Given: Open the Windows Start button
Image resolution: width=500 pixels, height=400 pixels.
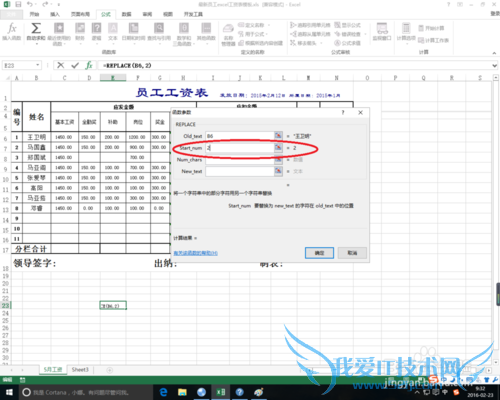Looking at the screenshot, I should click(x=9, y=392).
